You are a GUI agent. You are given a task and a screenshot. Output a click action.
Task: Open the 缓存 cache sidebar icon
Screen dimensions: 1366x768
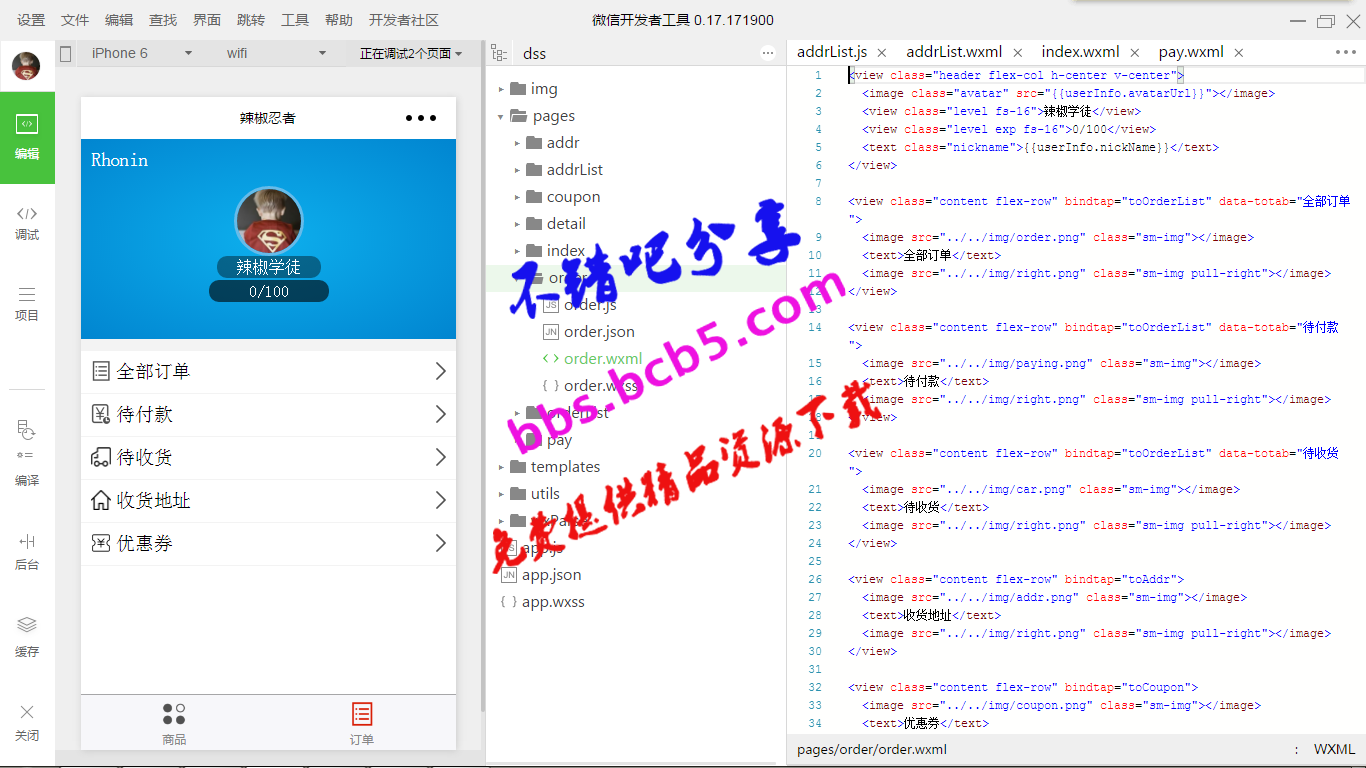pyautogui.click(x=27, y=637)
